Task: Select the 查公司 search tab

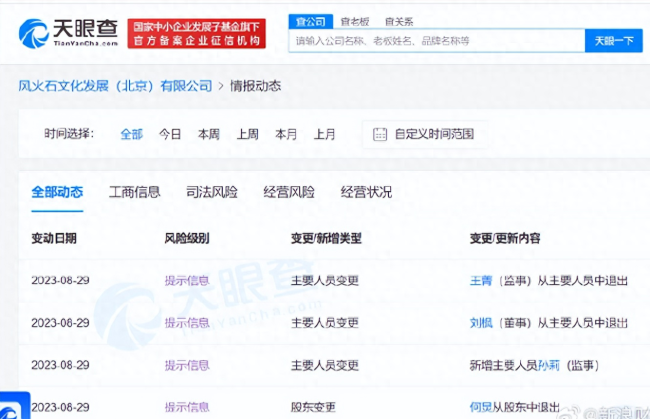Action: coord(310,22)
